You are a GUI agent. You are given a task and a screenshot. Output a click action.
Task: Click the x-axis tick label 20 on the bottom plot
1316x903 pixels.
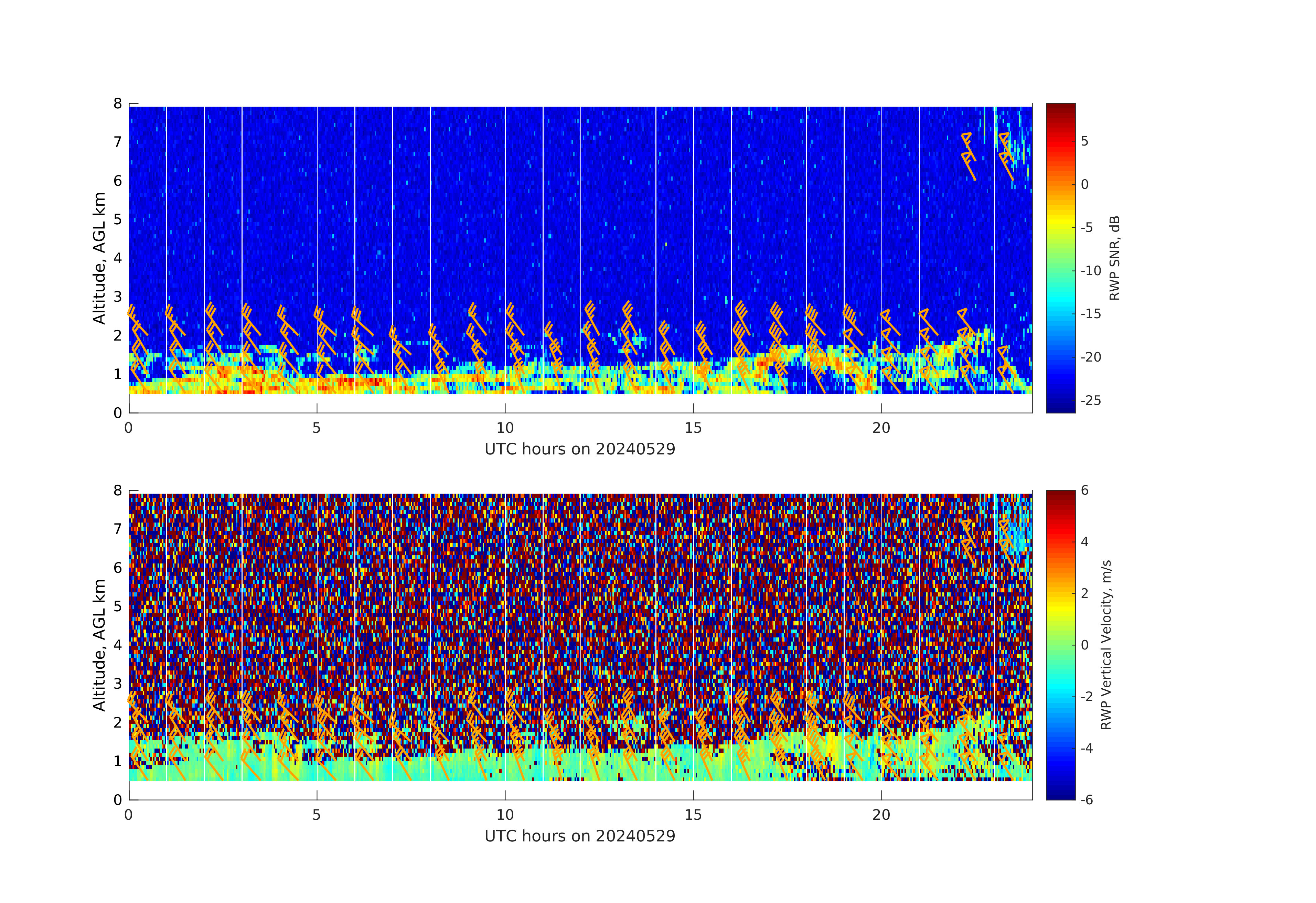(881, 815)
